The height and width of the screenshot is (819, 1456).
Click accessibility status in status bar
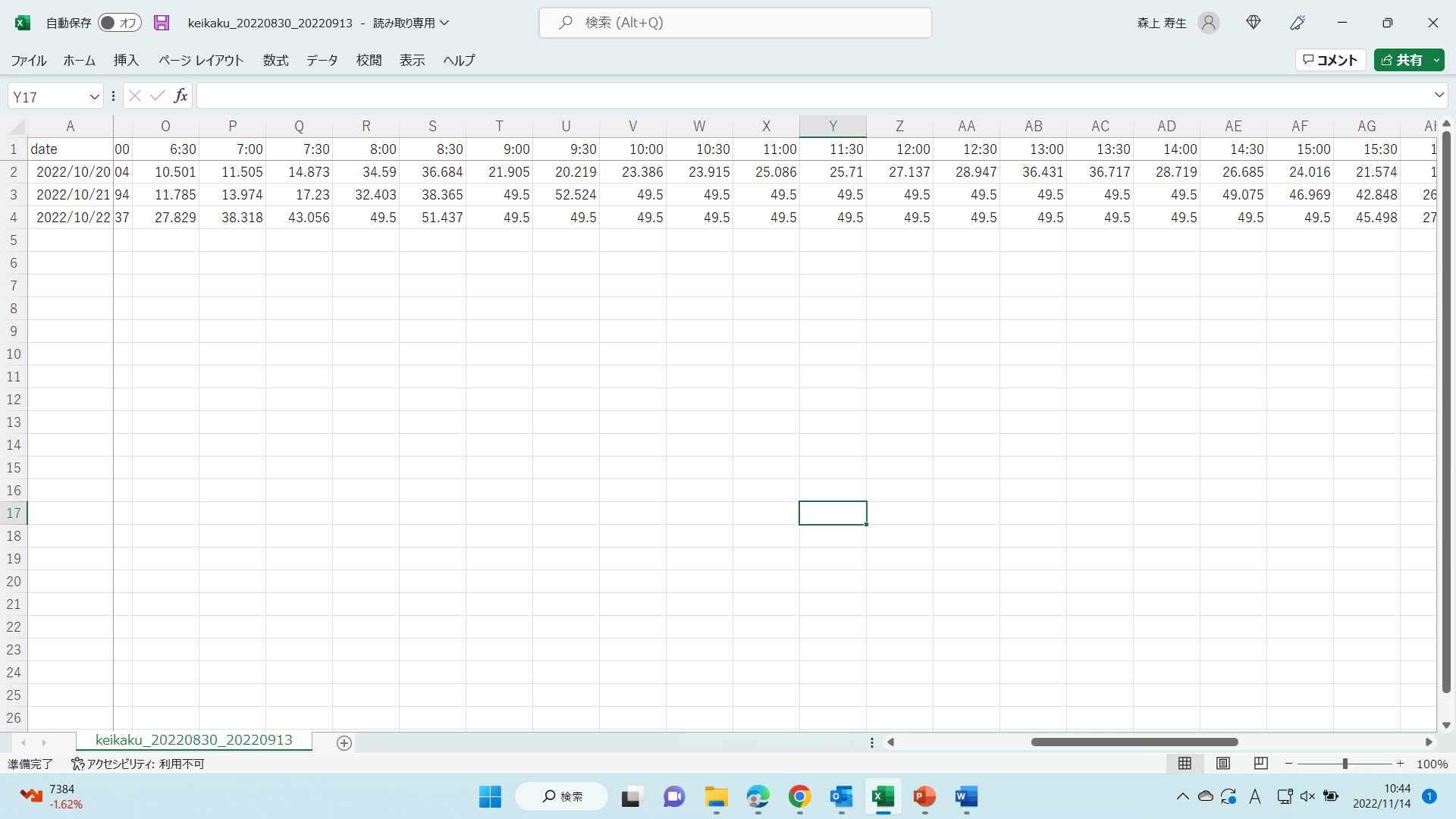point(138,764)
